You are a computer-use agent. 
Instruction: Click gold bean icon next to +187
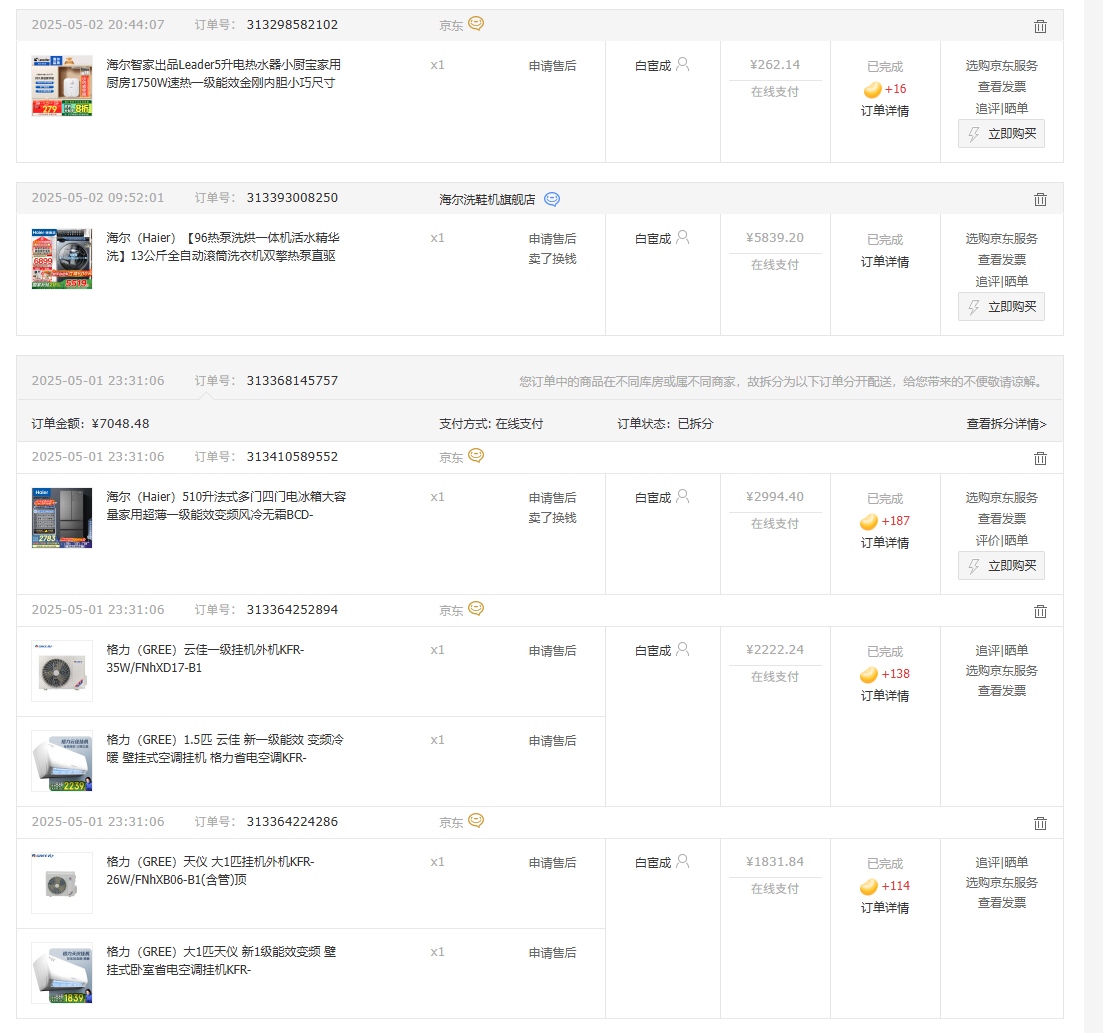coord(869,521)
